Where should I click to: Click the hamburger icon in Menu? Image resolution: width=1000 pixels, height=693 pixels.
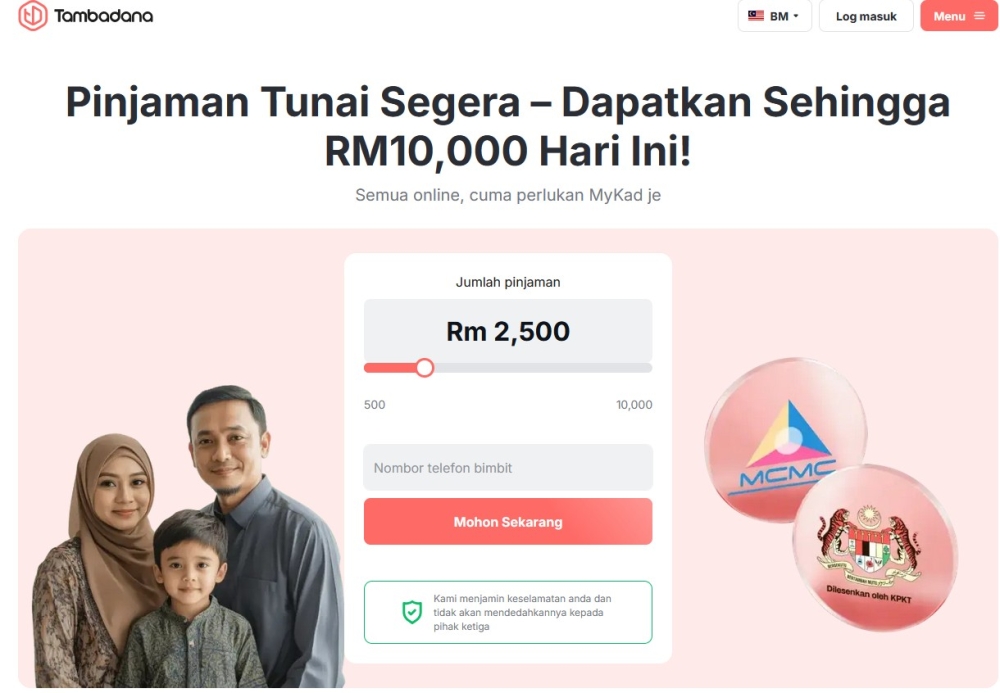pos(980,16)
